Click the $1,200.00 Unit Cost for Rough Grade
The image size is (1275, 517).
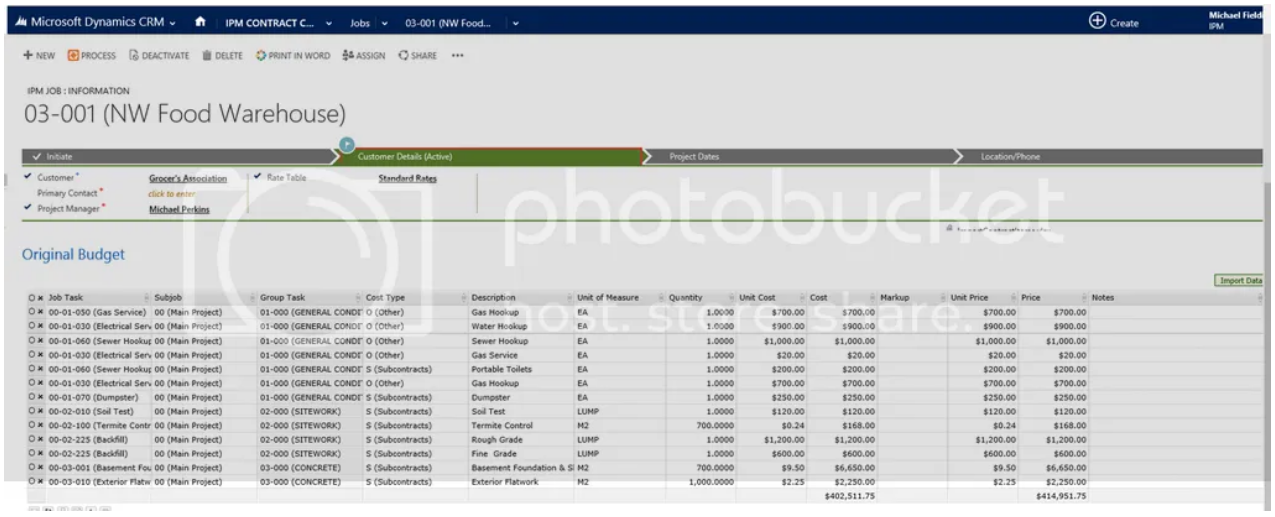point(783,438)
